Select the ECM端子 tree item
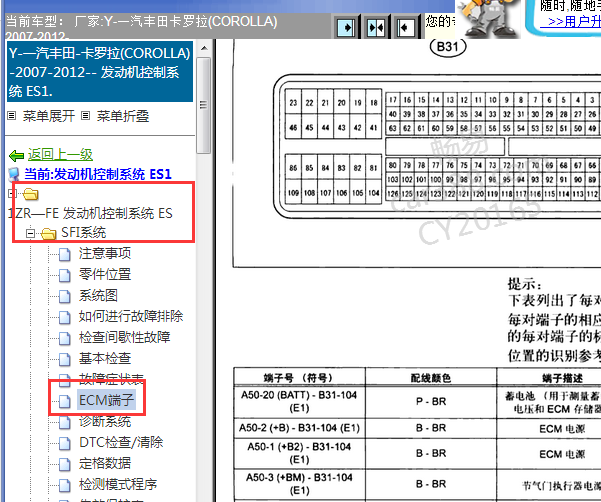The height and width of the screenshot is (502, 601). (x=106, y=400)
